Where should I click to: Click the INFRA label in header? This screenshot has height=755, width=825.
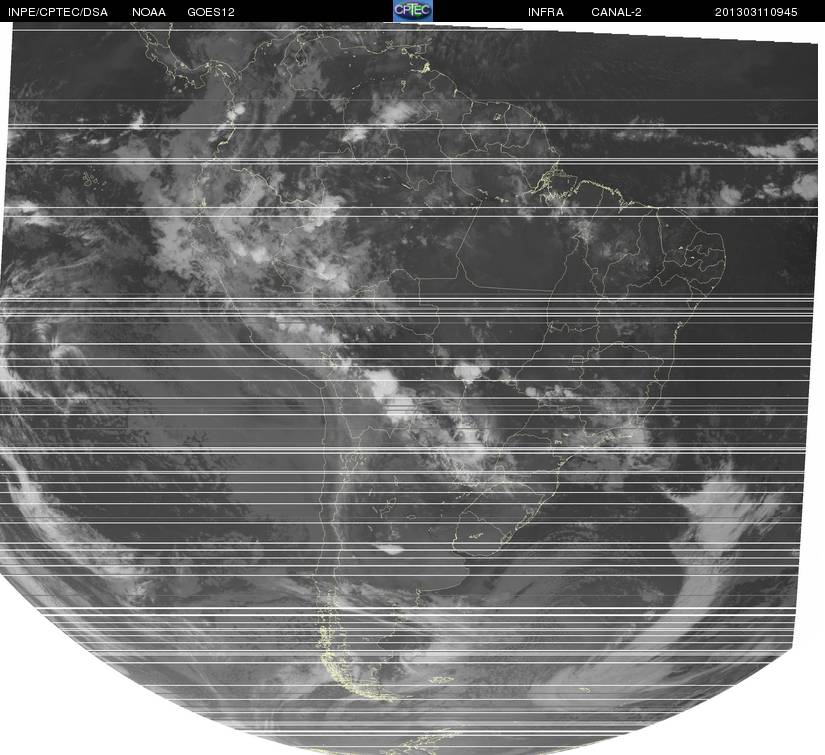(x=546, y=12)
